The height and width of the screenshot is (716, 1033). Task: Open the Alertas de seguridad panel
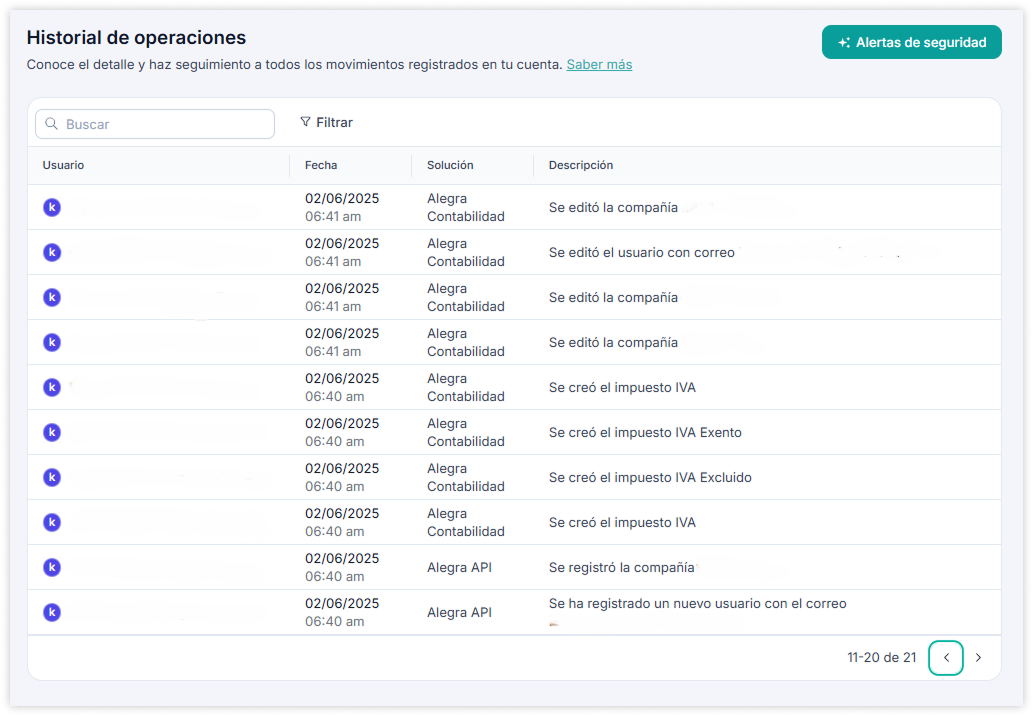(x=911, y=42)
